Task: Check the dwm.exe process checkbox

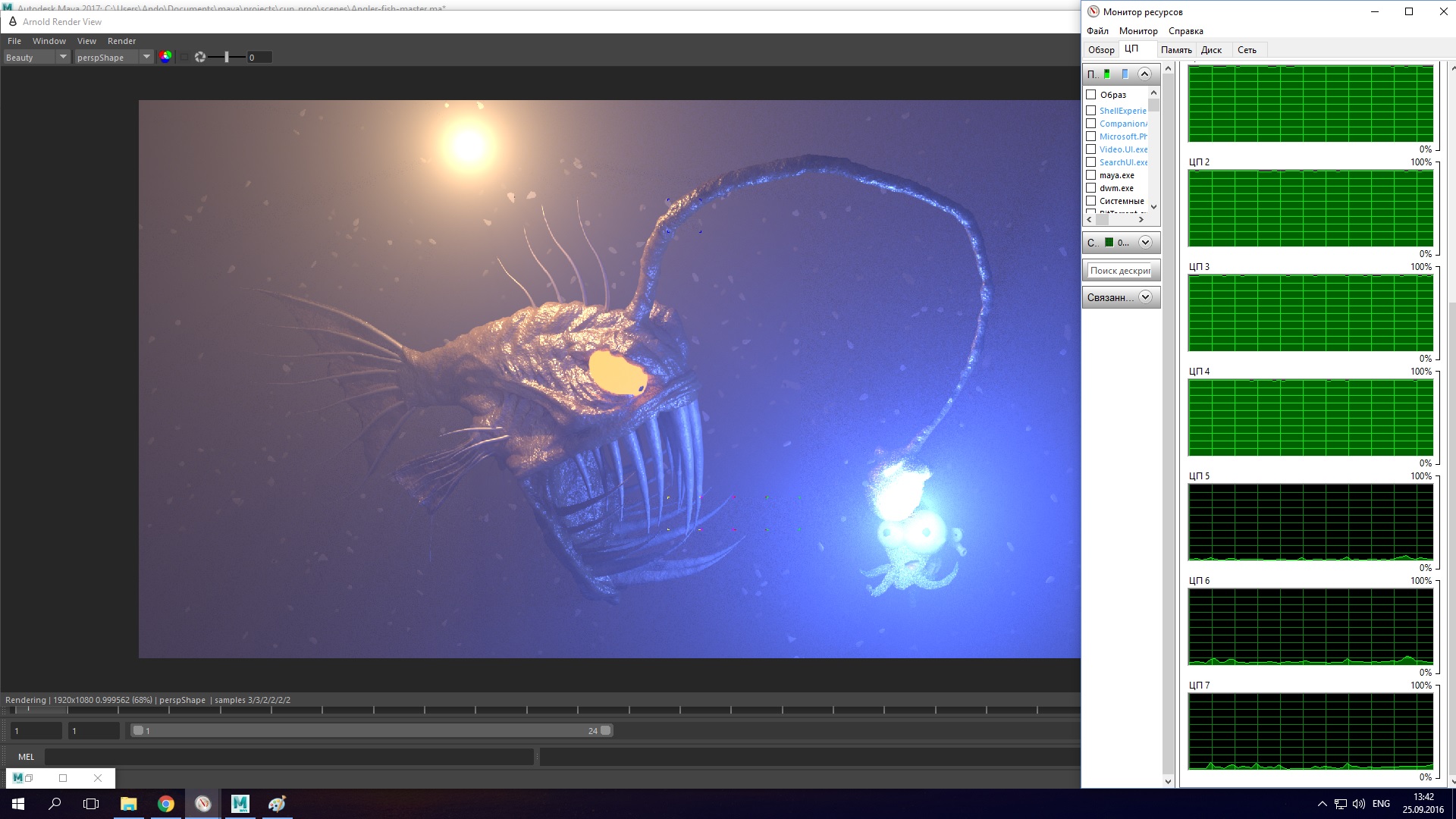Action: pos(1091,188)
